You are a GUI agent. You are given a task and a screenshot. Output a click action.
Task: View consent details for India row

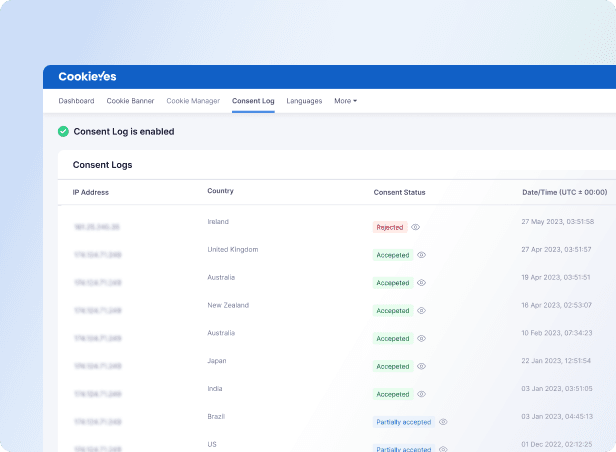click(421, 394)
